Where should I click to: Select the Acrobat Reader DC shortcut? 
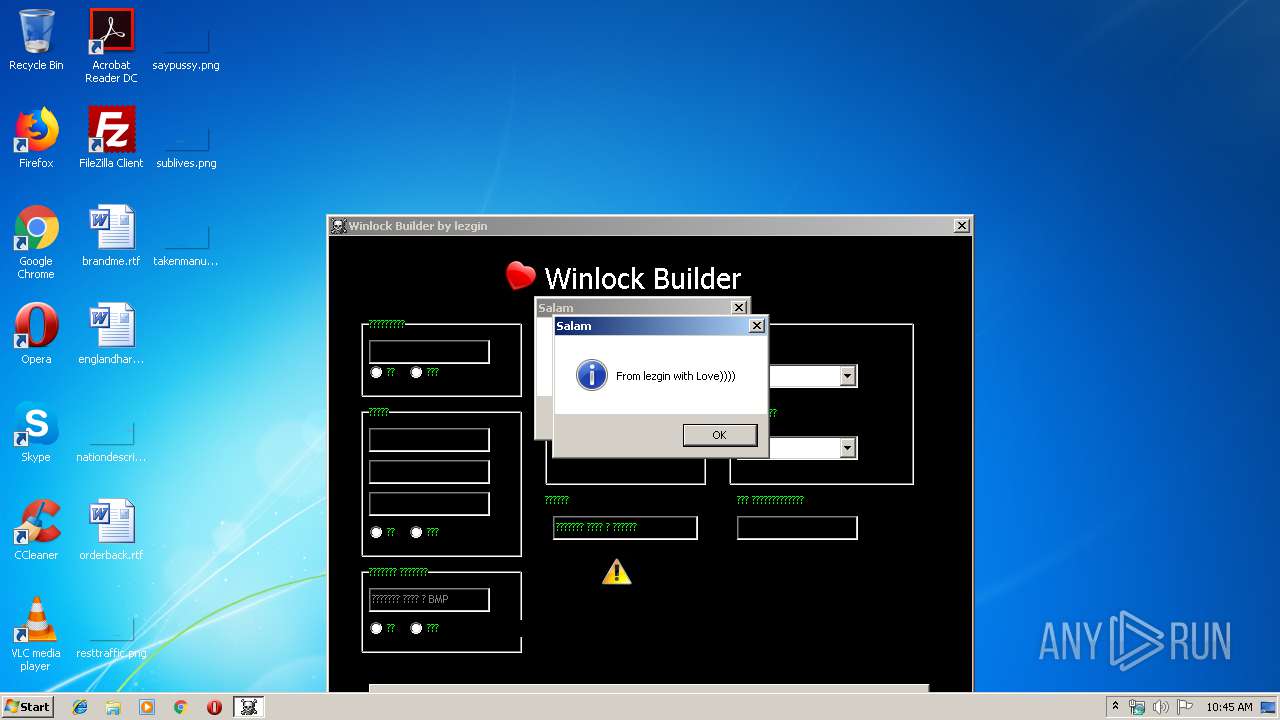pos(111,46)
